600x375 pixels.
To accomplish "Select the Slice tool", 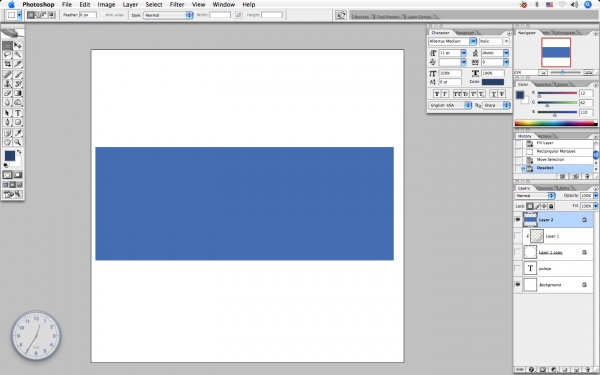I will [x=18, y=64].
